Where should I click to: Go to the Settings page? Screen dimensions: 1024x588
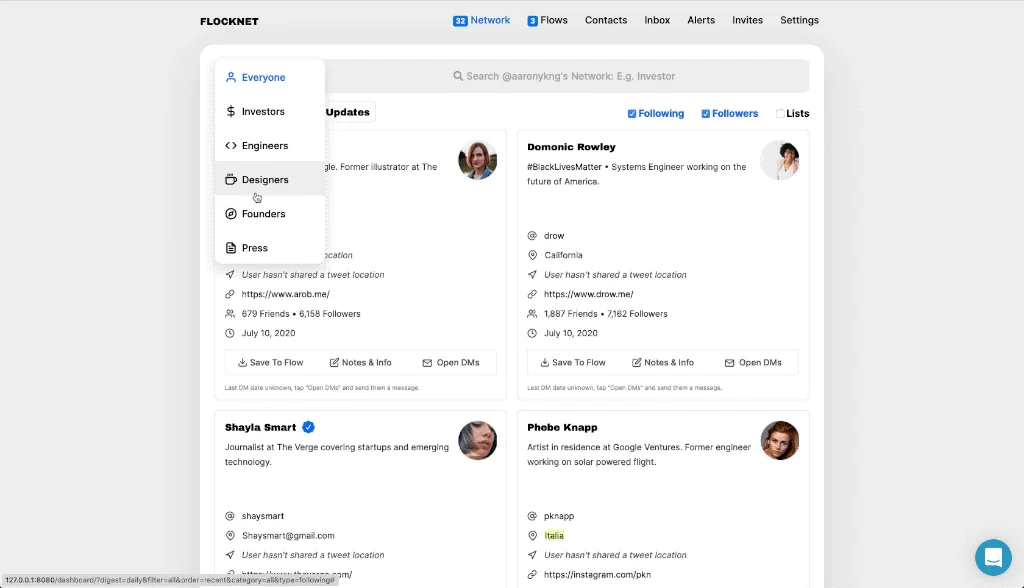point(799,20)
